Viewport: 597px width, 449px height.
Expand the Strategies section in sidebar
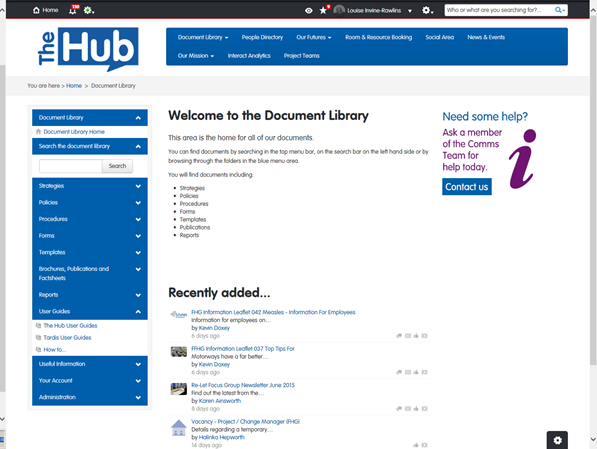pyautogui.click(x=90, y=186)
